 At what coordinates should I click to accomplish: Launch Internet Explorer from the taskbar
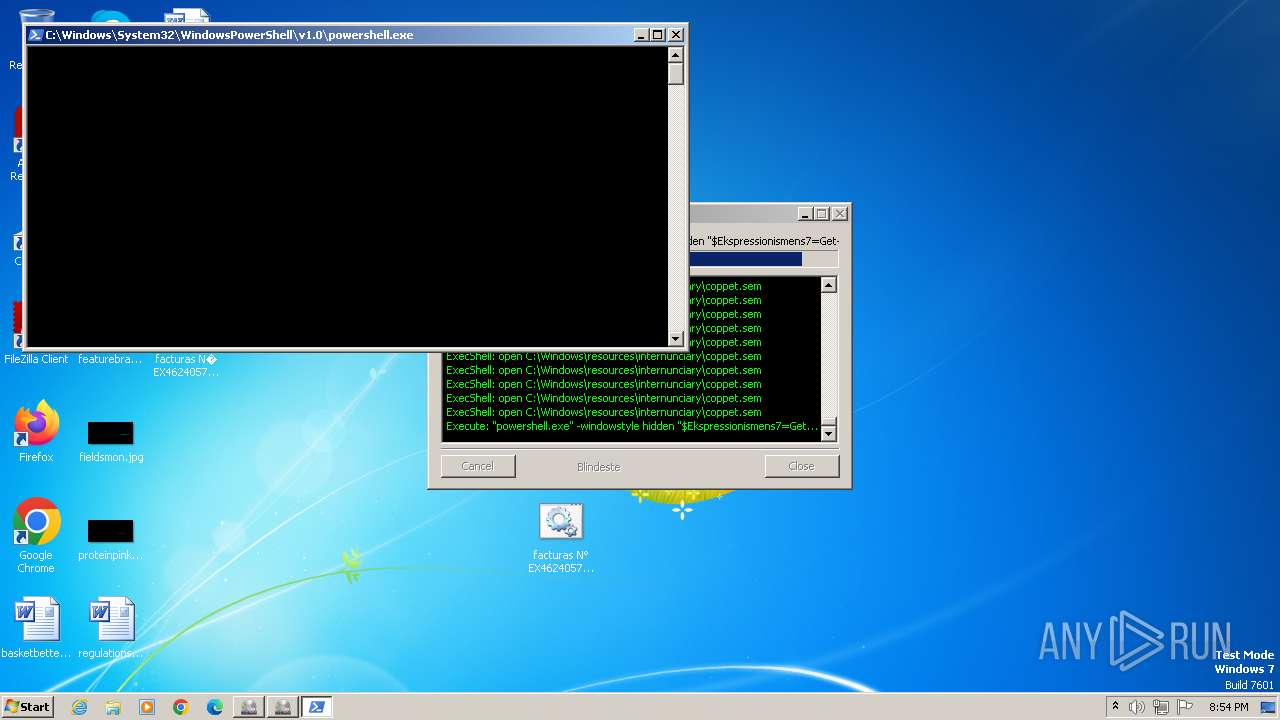(80, 707)
